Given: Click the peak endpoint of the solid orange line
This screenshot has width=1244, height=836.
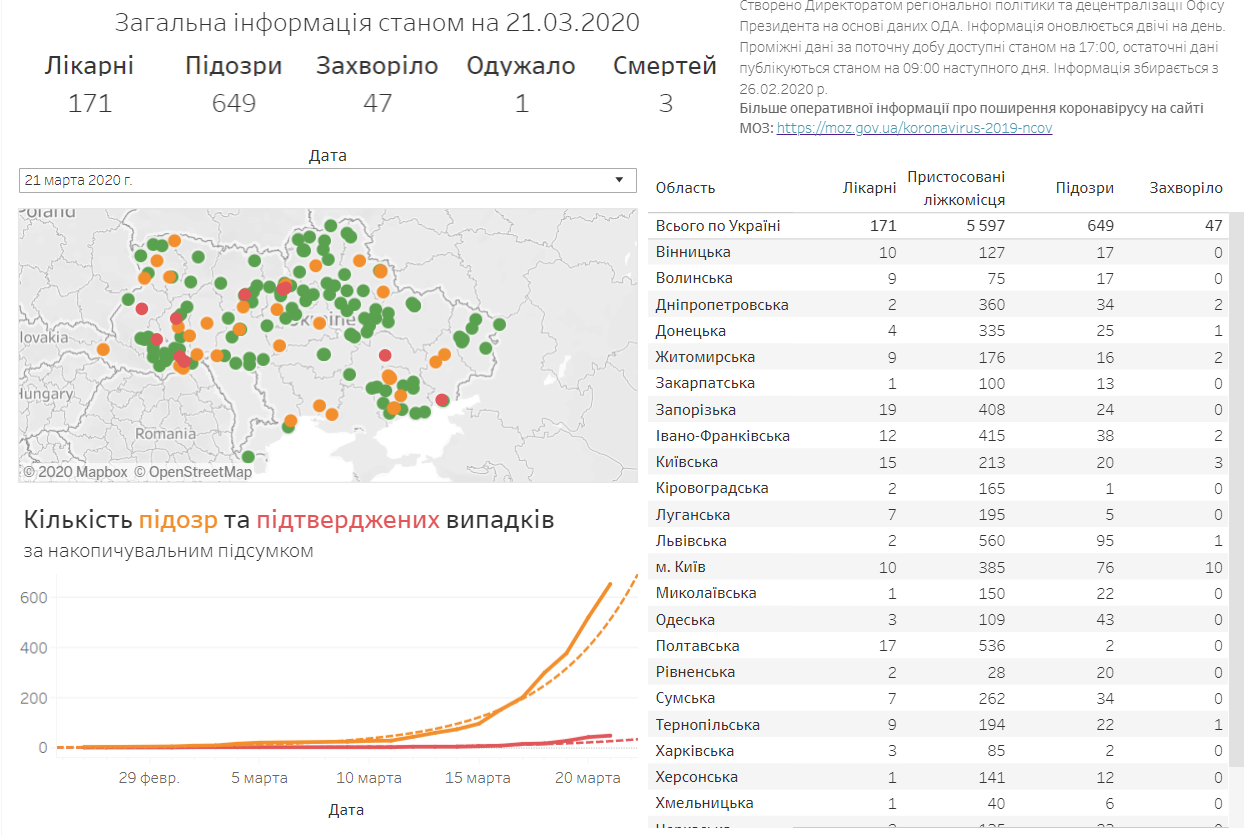Looking at the screenshot, I should click(610, 584).
